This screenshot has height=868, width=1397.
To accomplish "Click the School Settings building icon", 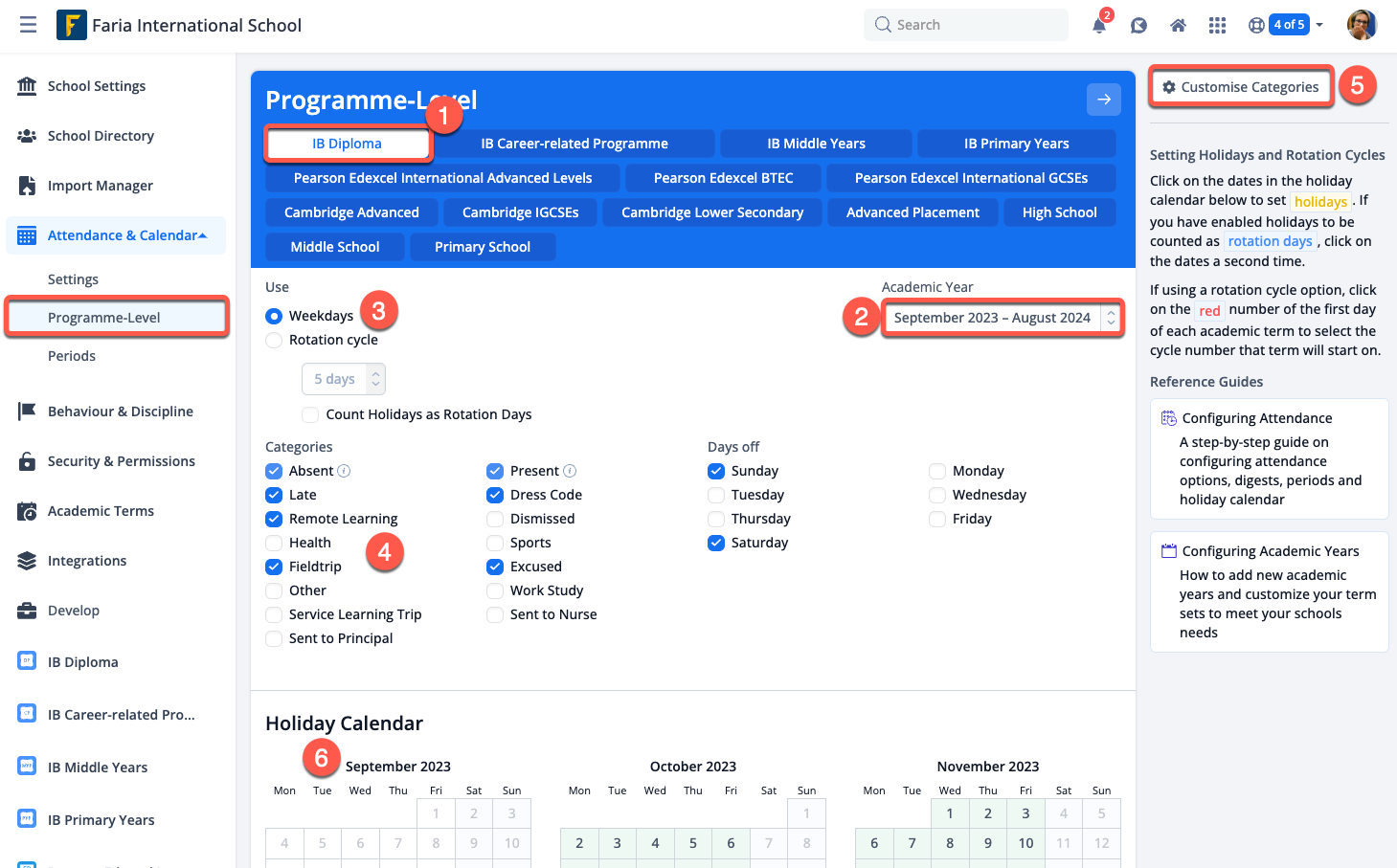I will click(27, 86).
